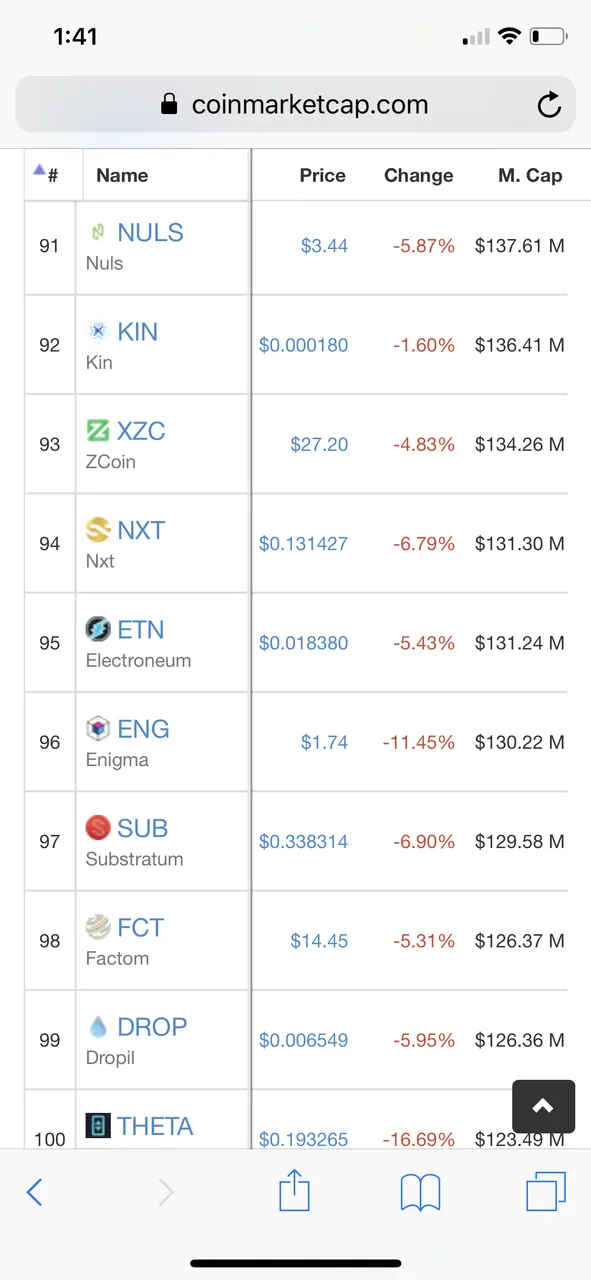Click the Substratum SUB red logo

click(98, 828)
